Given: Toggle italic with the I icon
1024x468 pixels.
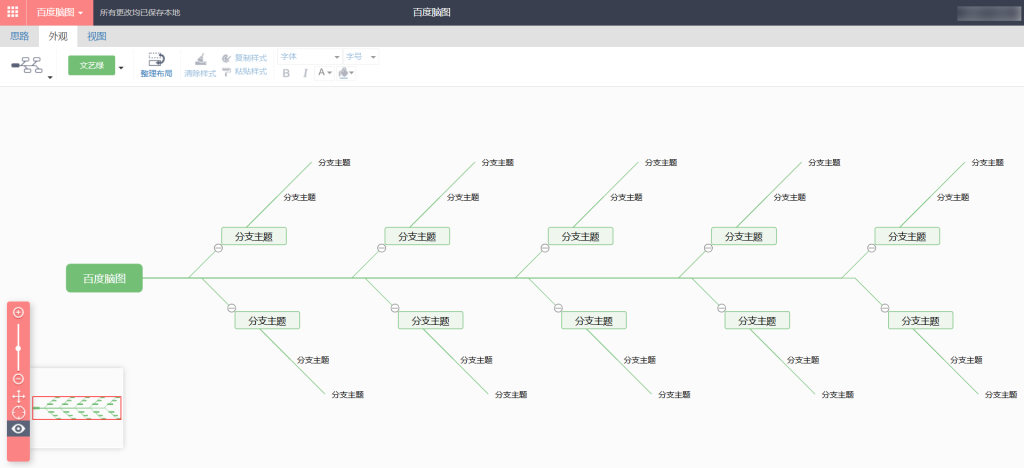Looking at the screenshot, I should pyautogui.click(x=304, y=73).
